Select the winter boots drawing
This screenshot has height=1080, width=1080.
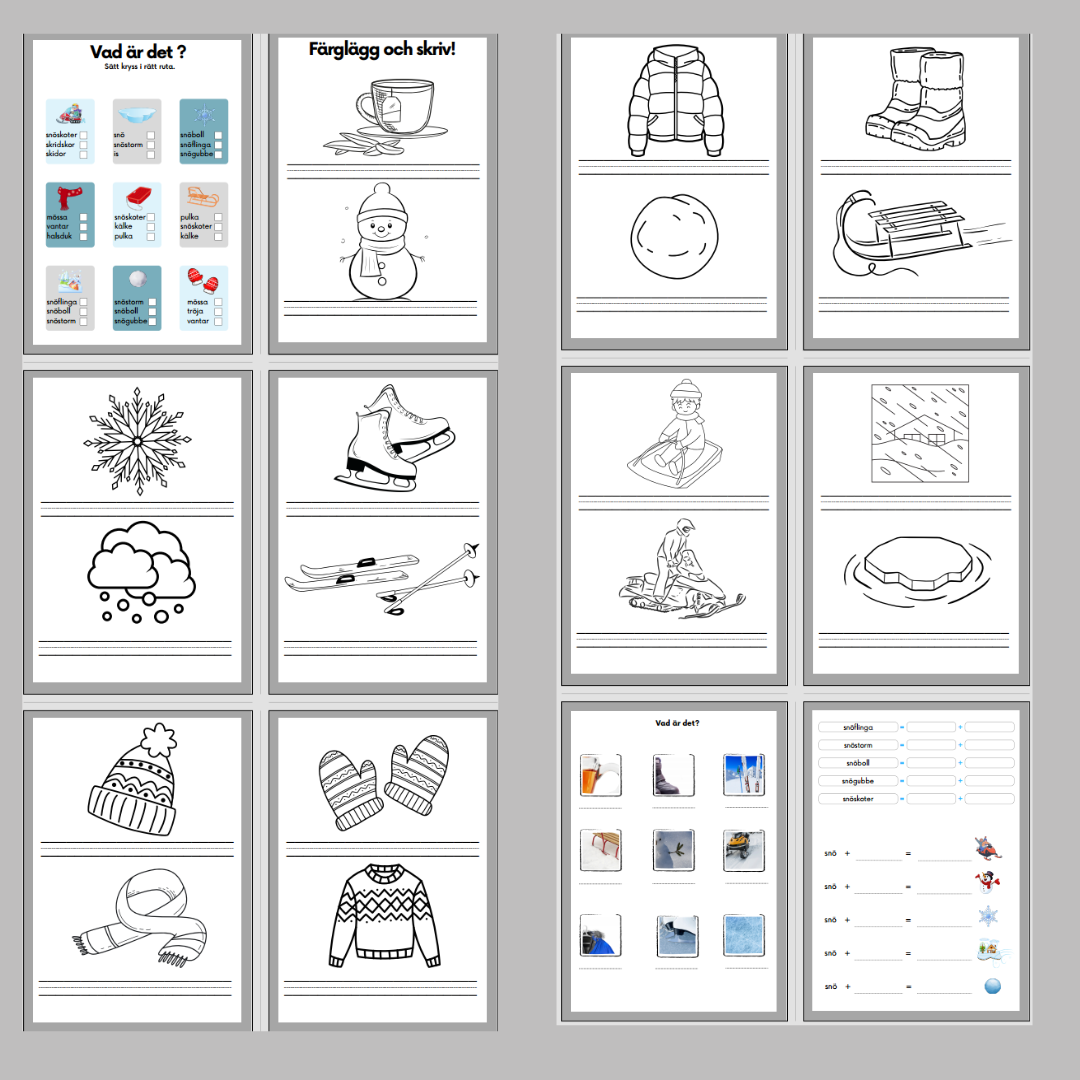(x=914, y=98)
